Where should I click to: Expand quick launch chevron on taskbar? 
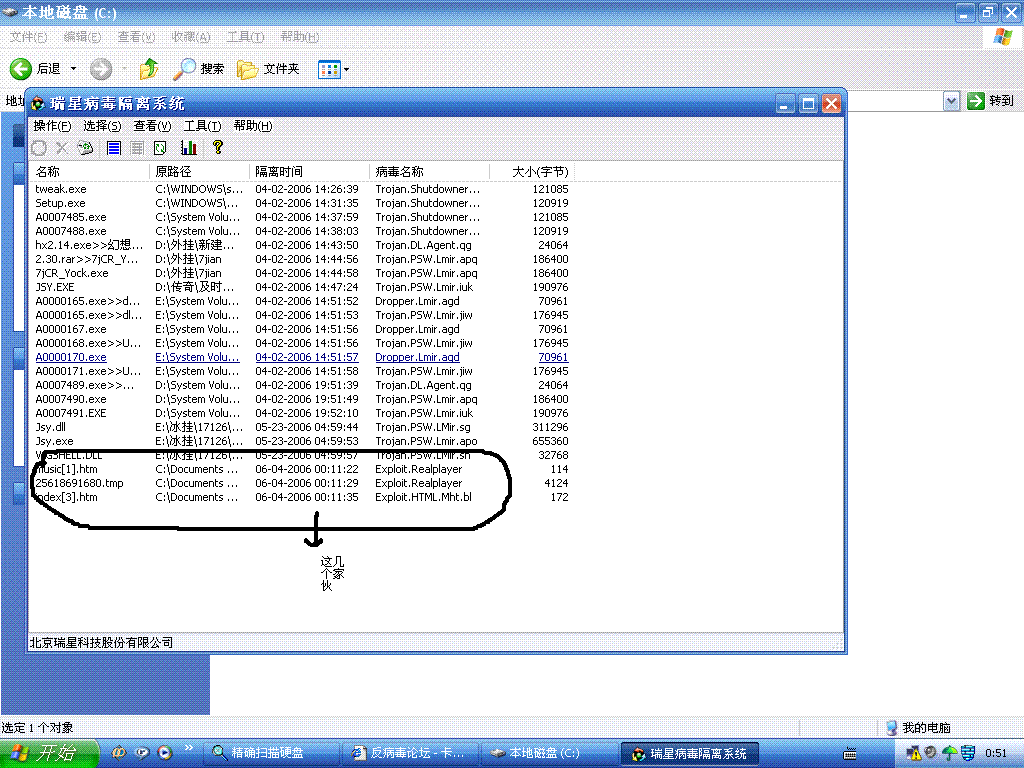[x=189, y=748]
